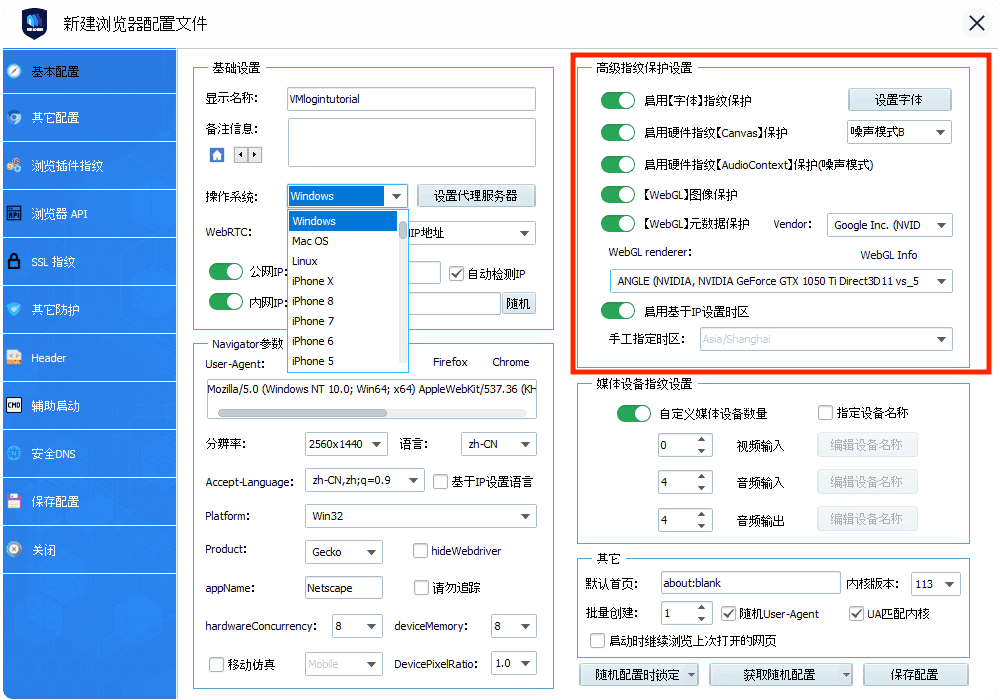Screen dimensions: 1000x700
Task: Click the 安全DNS globe icon
Action: [14, 453]
